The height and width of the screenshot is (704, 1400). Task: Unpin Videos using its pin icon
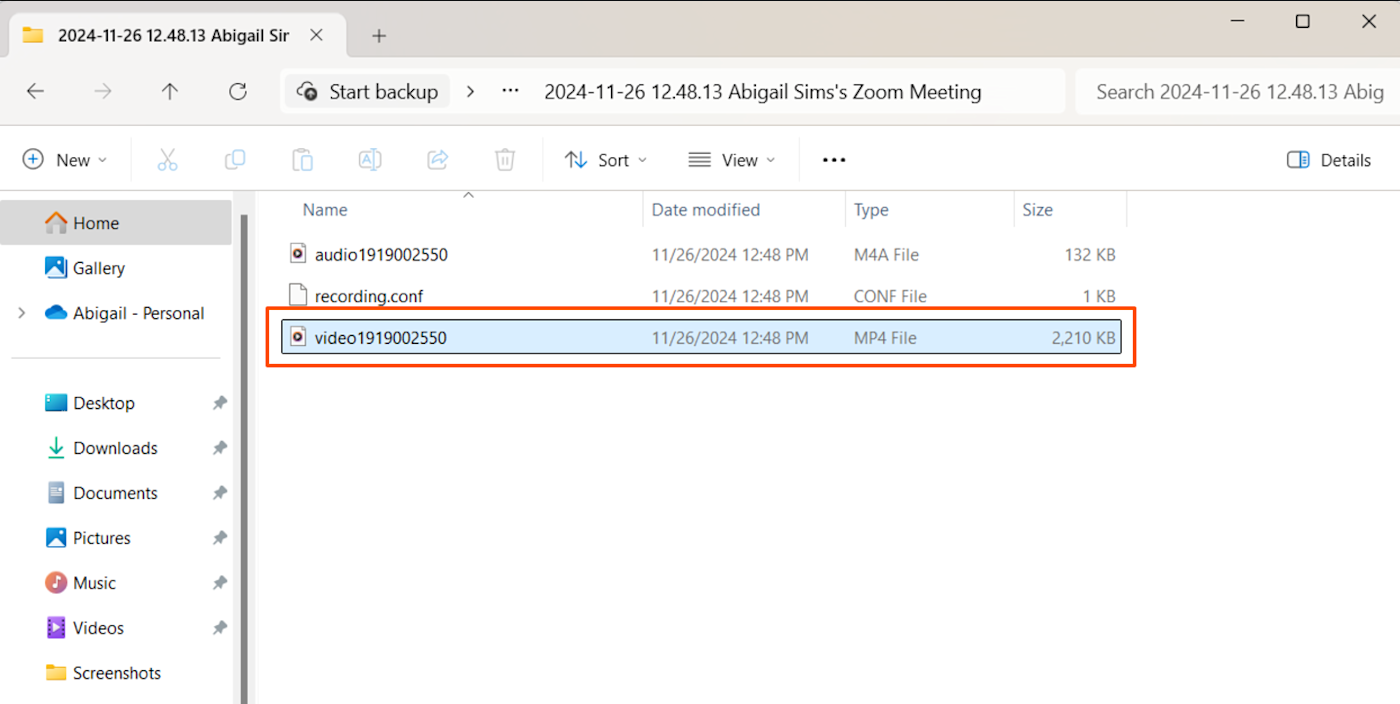[219, 628]
